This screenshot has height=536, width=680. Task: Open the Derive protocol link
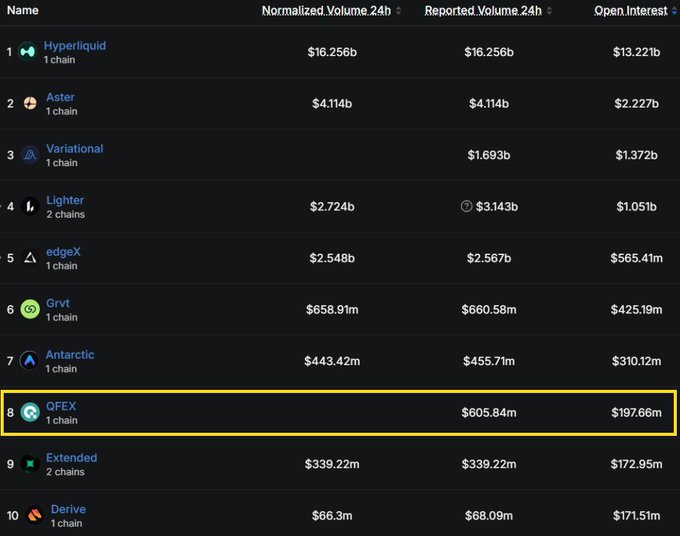(68, 509)
